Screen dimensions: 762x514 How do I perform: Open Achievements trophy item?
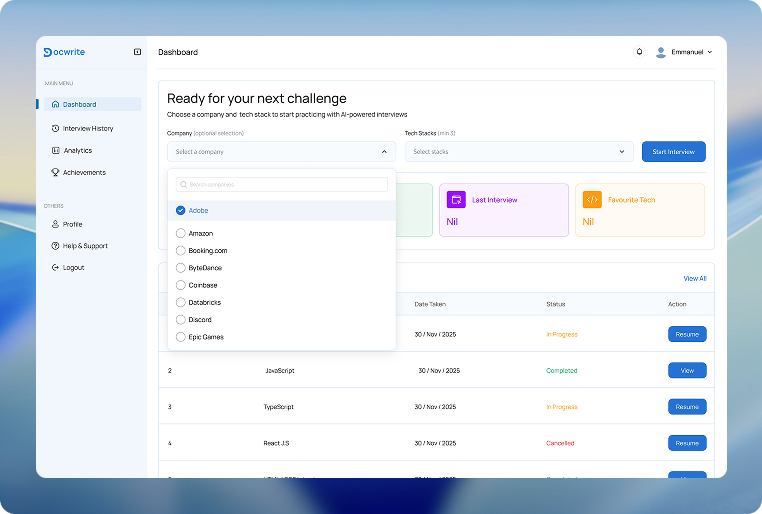coord(79,172)
